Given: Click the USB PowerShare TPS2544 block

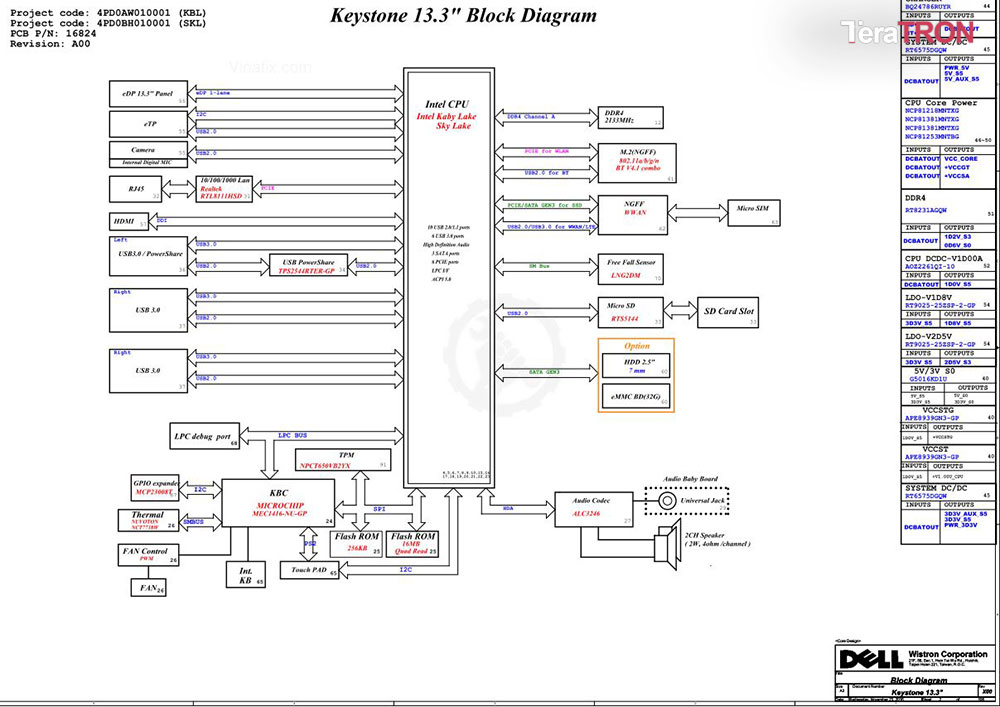Looking at the screenshot, I should pyautogui.click(x=308, y=265).
